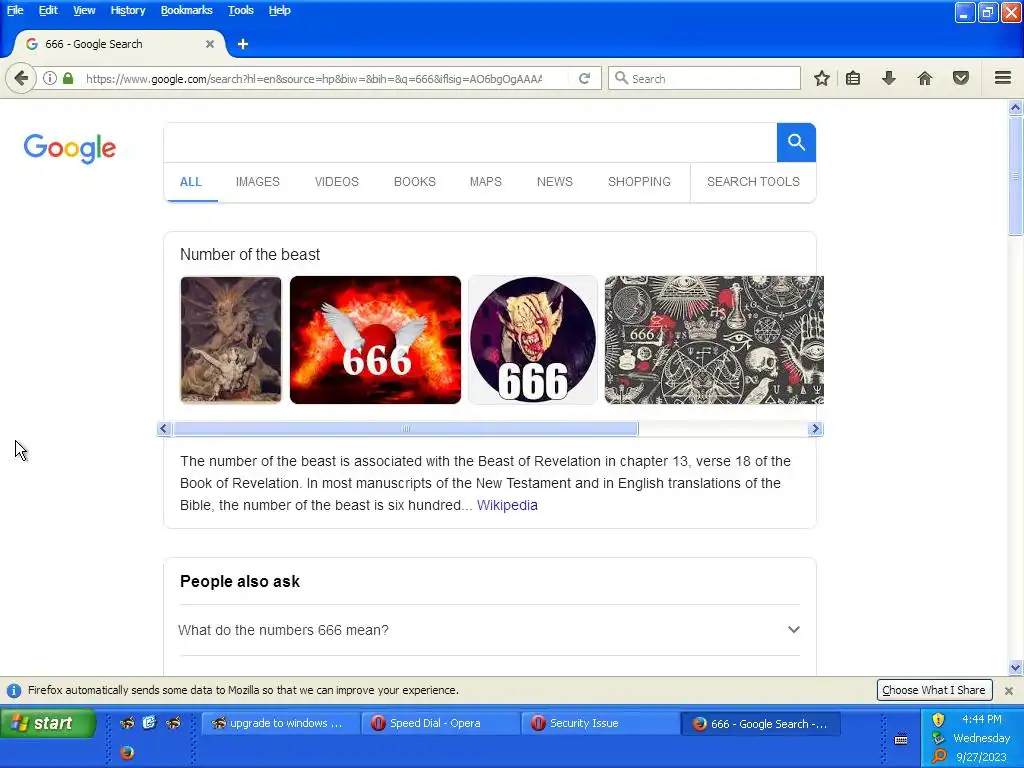The image size is (1024, 768).
Task: Switch to 'upgrade to windows' taskbar item
Action: coord(280,724)
